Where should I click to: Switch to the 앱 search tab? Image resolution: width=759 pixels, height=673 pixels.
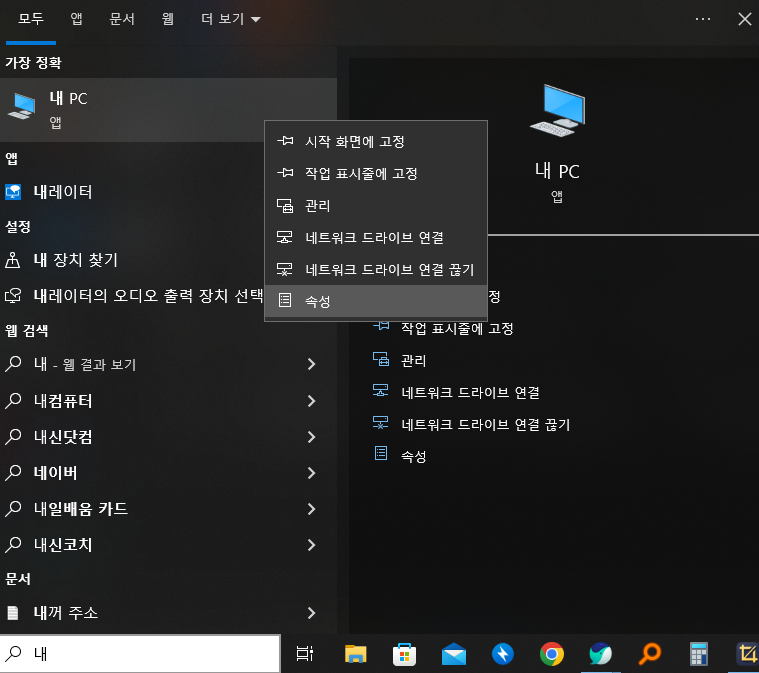76,19
